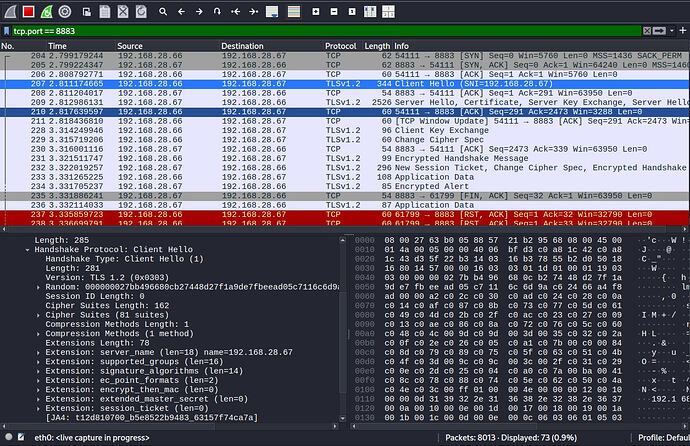Expand the server_name extension
Screen dimensions: 690x446
point(38,353)
